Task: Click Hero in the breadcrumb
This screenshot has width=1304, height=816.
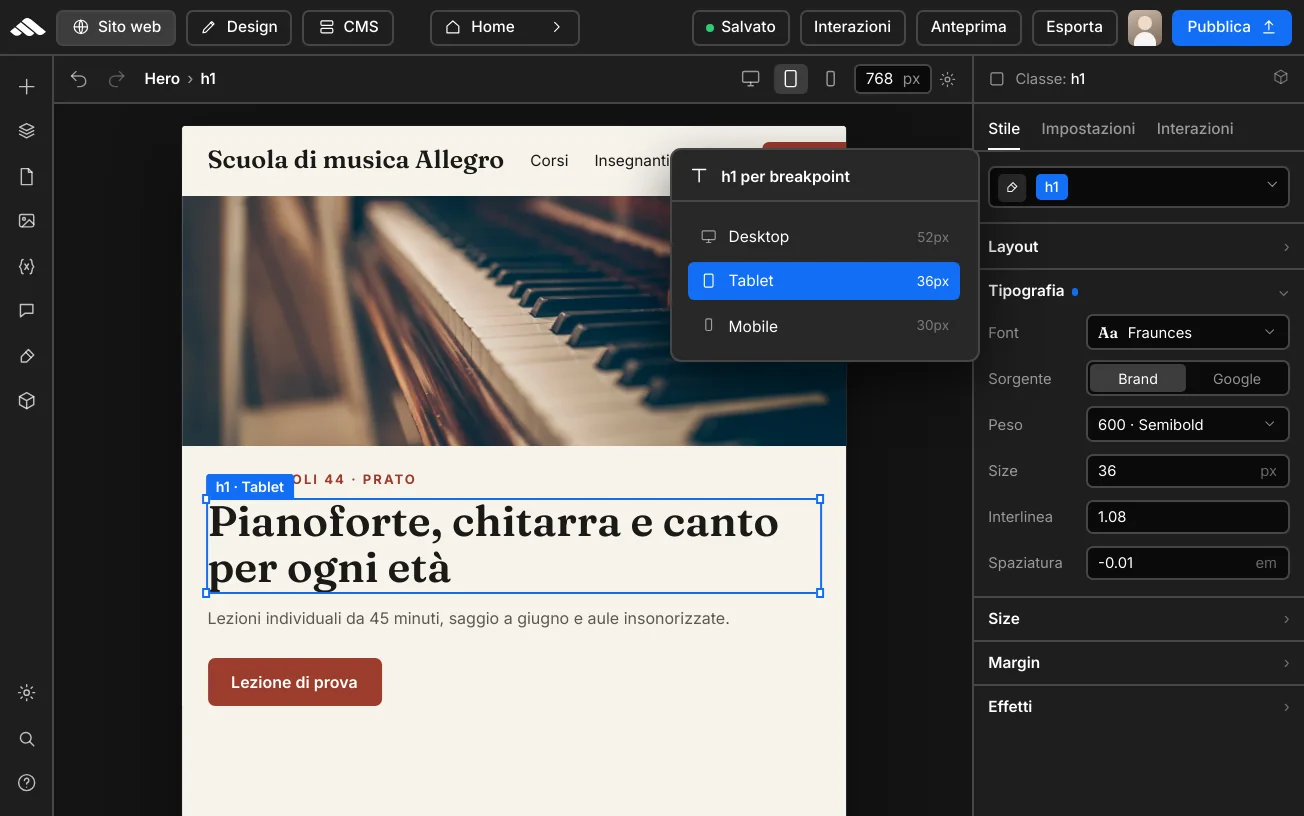Action: (x=162, y=79)
